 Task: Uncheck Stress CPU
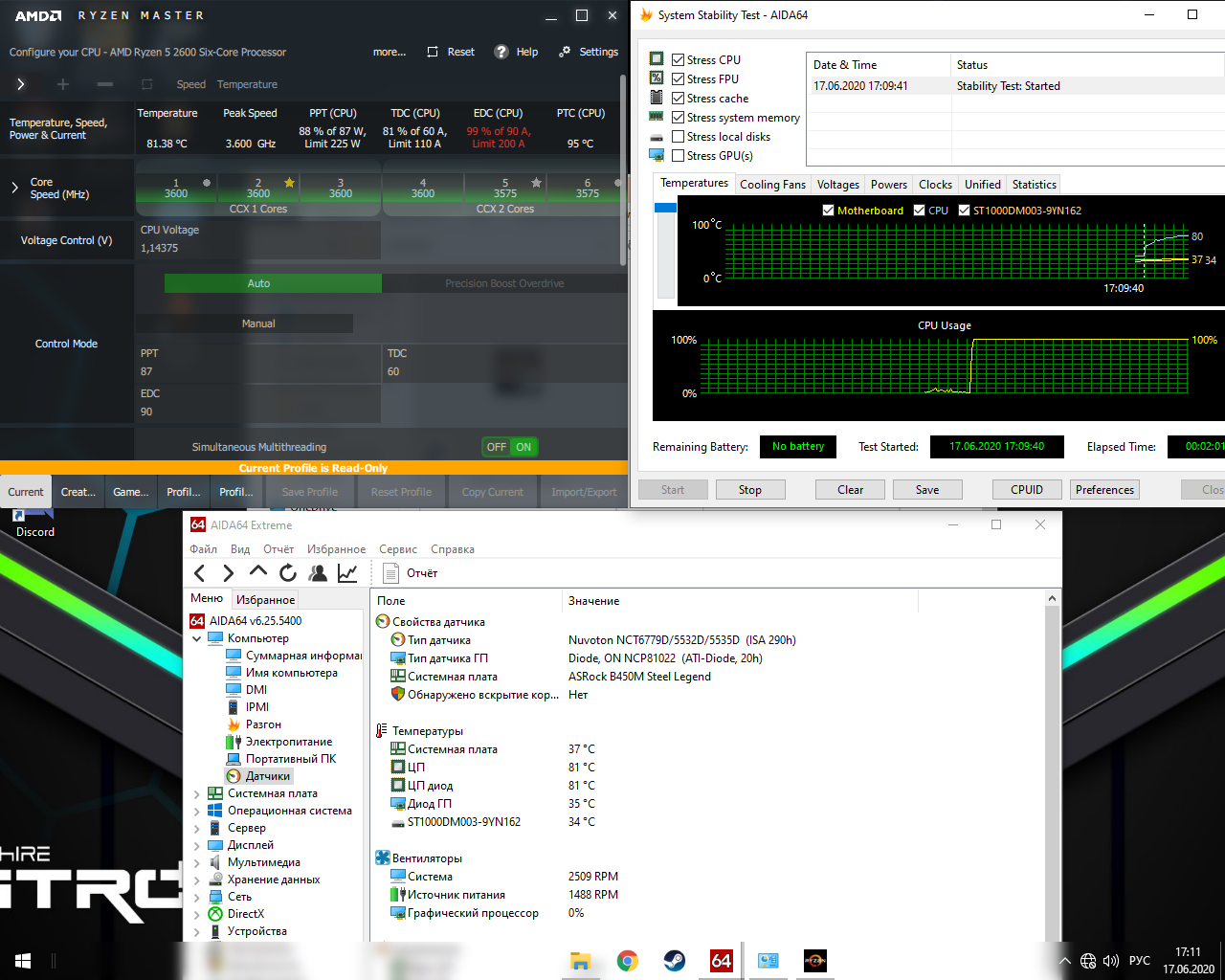[x=678, y=59]
